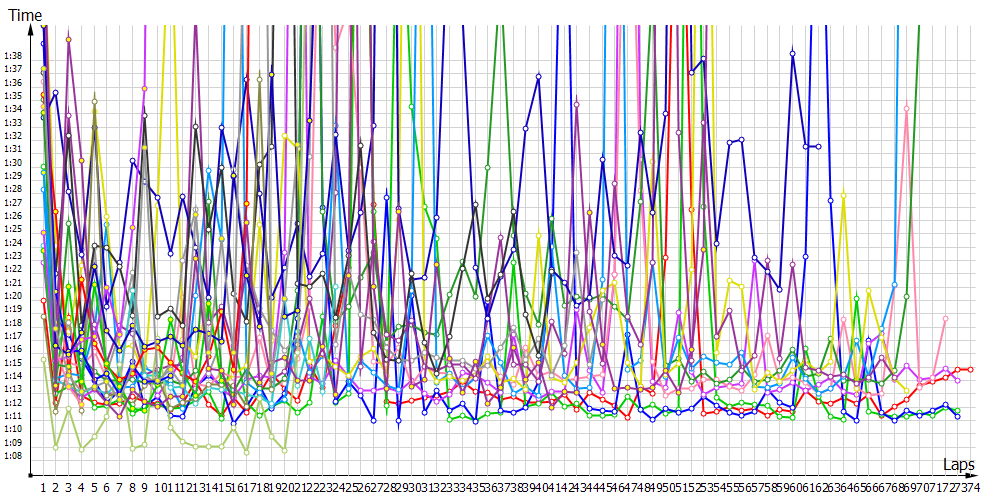1000x500 pixels.
Task: Click the final red data point at lap 74
Action: coord(971,369)
